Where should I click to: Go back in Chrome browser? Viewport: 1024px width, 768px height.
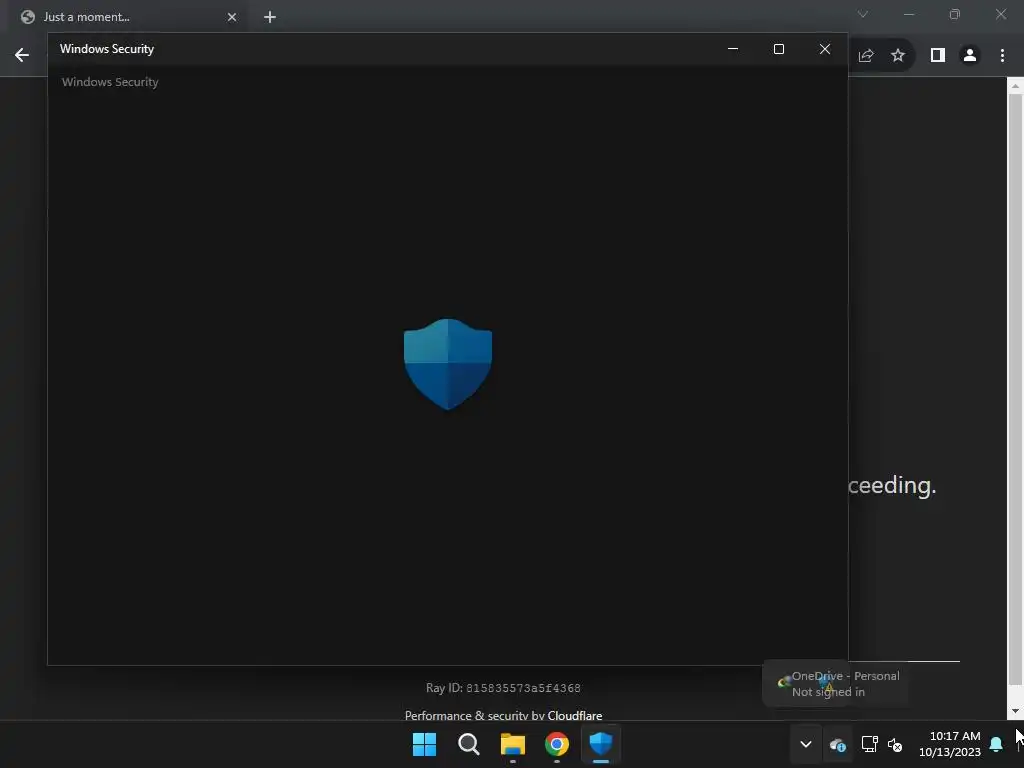tap(22, 55)
